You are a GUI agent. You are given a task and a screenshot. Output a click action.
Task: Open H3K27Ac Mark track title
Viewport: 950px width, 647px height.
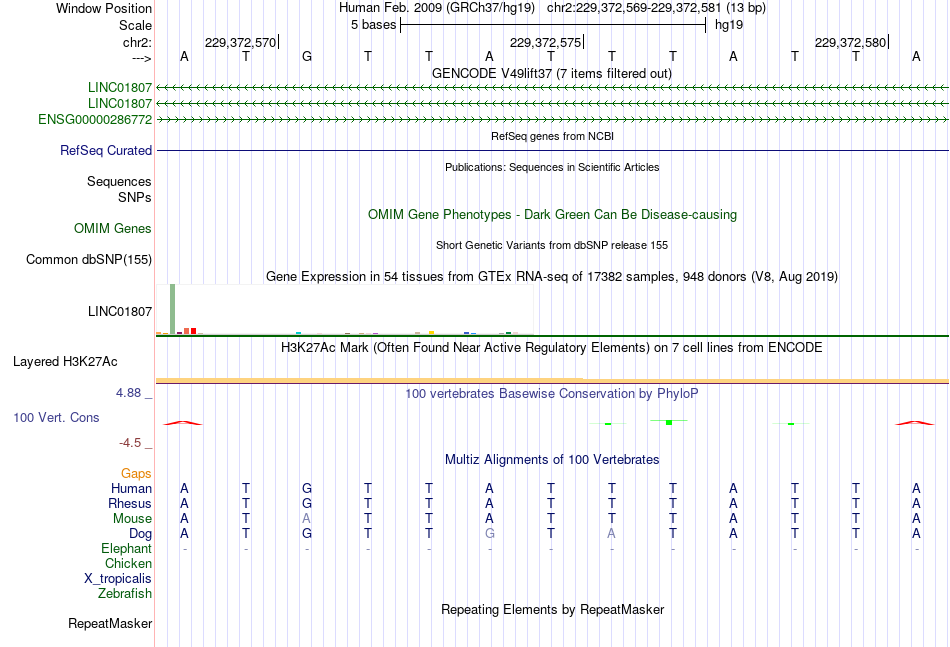pos(552,348)
